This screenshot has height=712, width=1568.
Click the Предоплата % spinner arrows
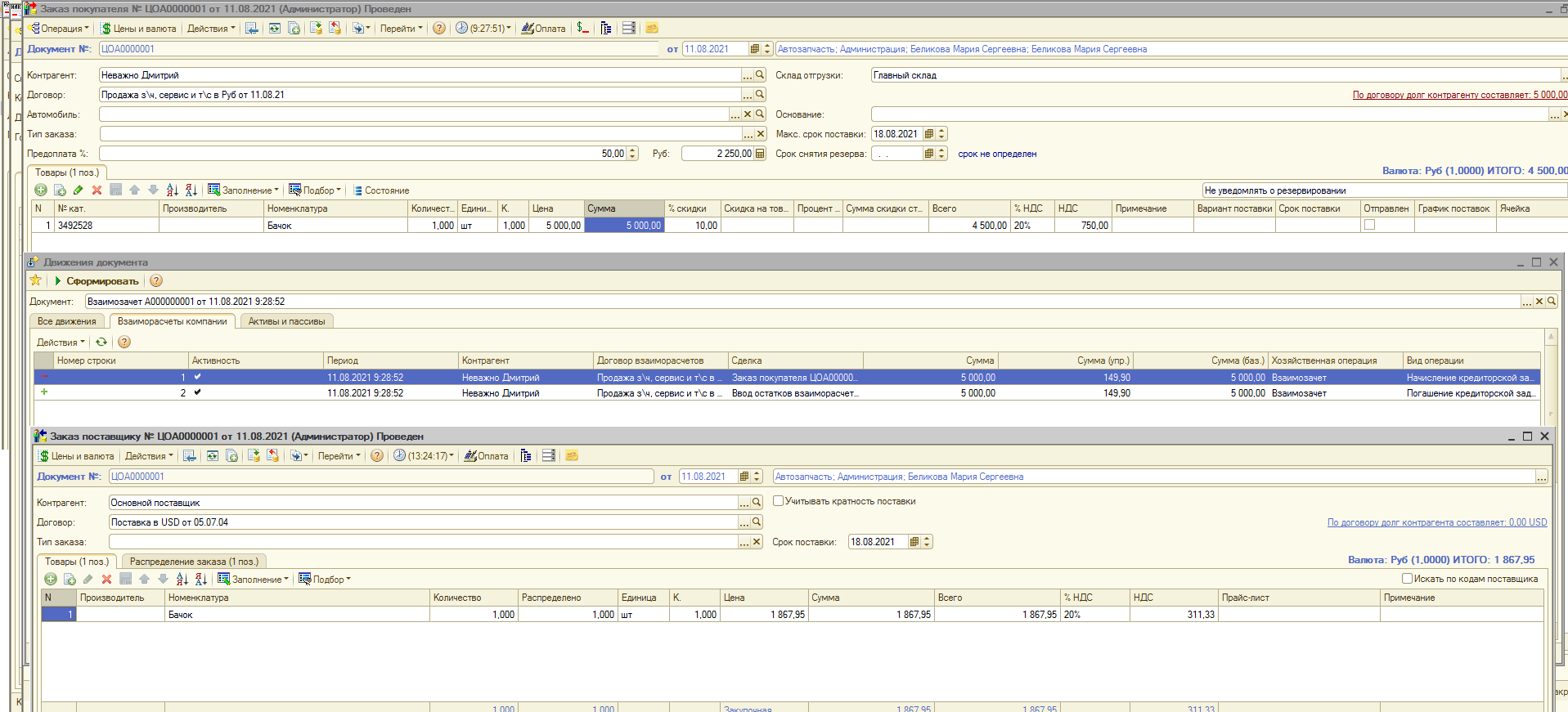[x=632, y=154]
